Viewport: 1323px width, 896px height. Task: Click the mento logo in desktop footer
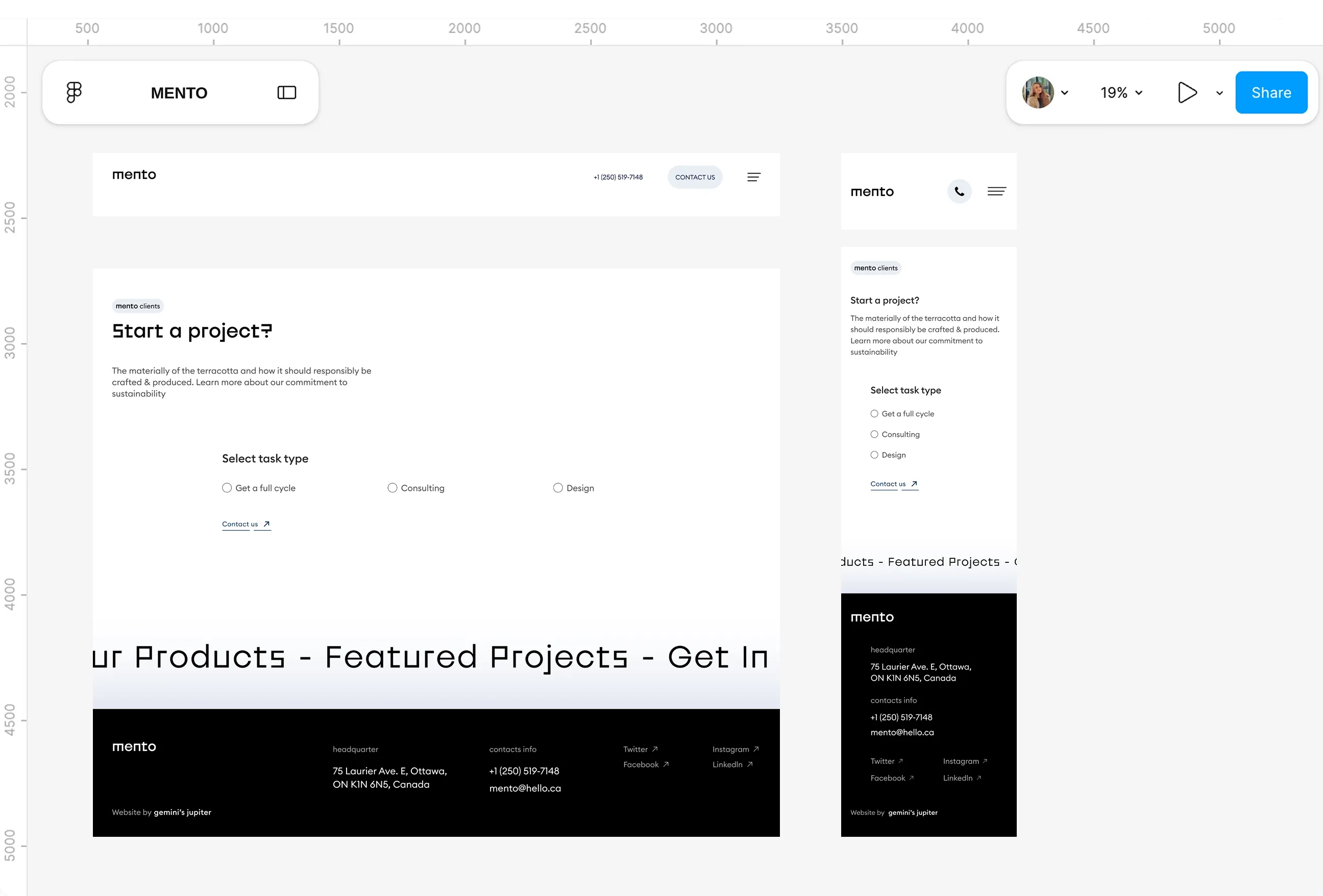[x=134, y=747]
